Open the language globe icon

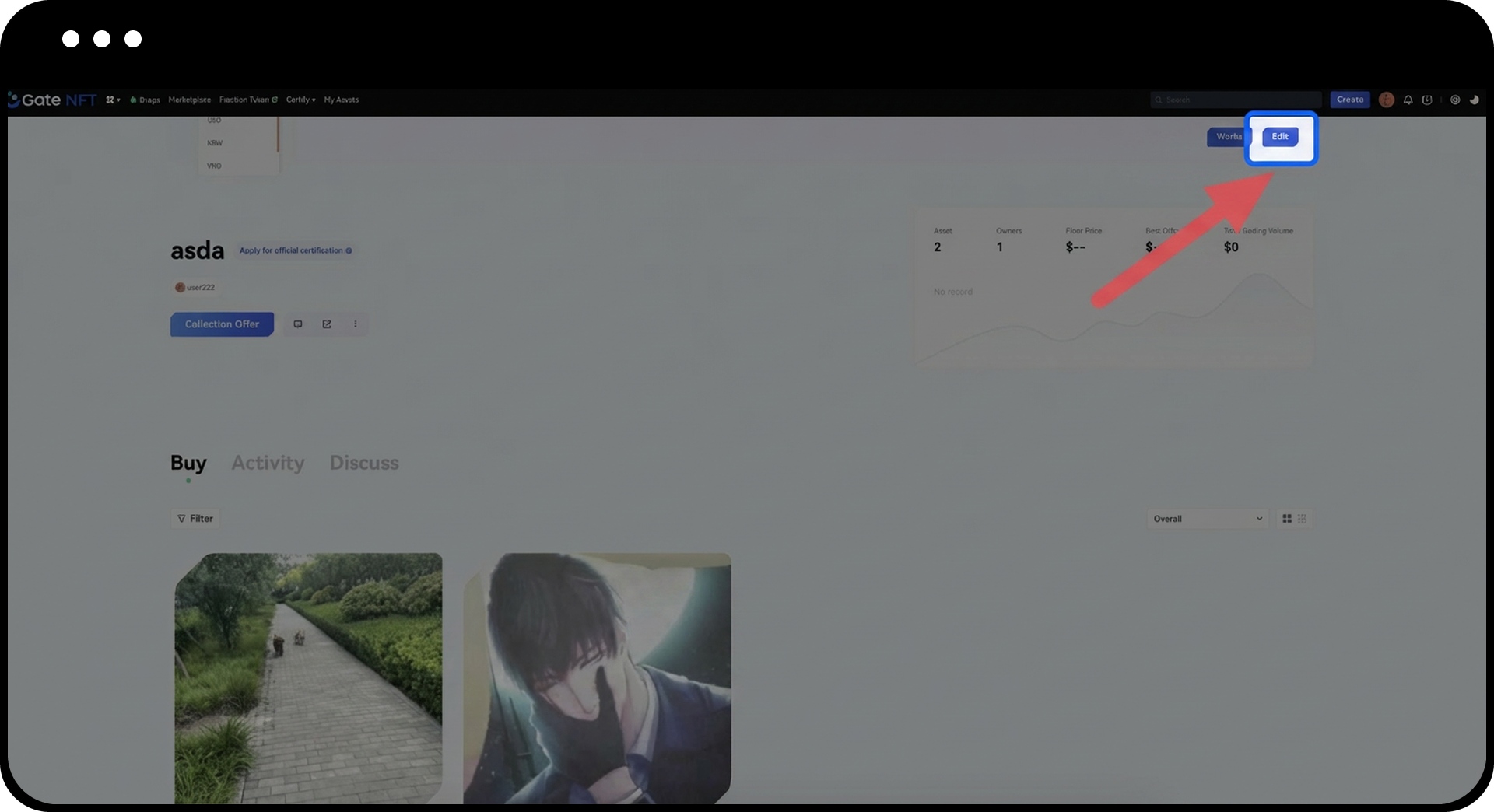1454,100
